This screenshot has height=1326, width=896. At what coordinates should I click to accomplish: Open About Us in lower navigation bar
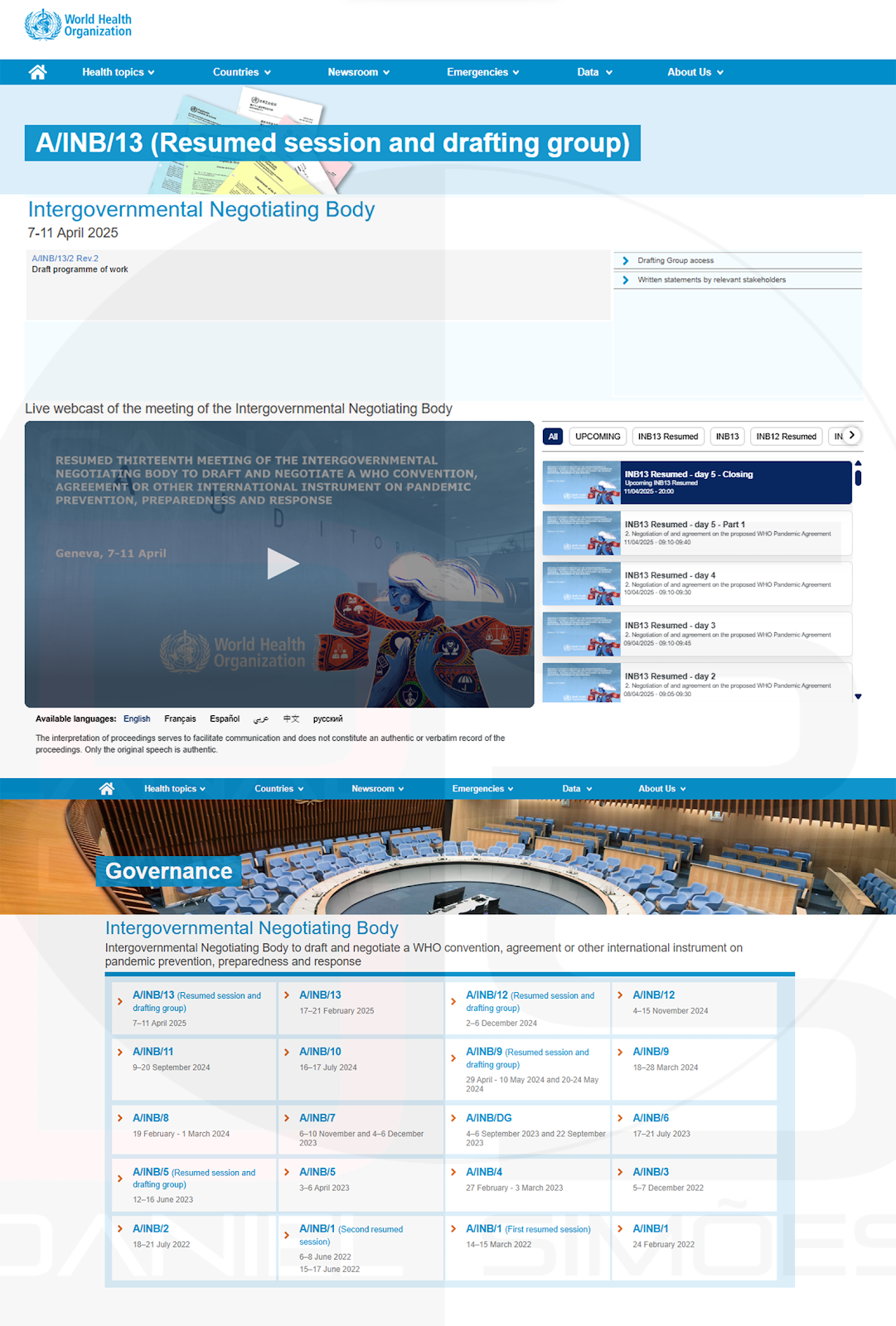coord(662,788)
